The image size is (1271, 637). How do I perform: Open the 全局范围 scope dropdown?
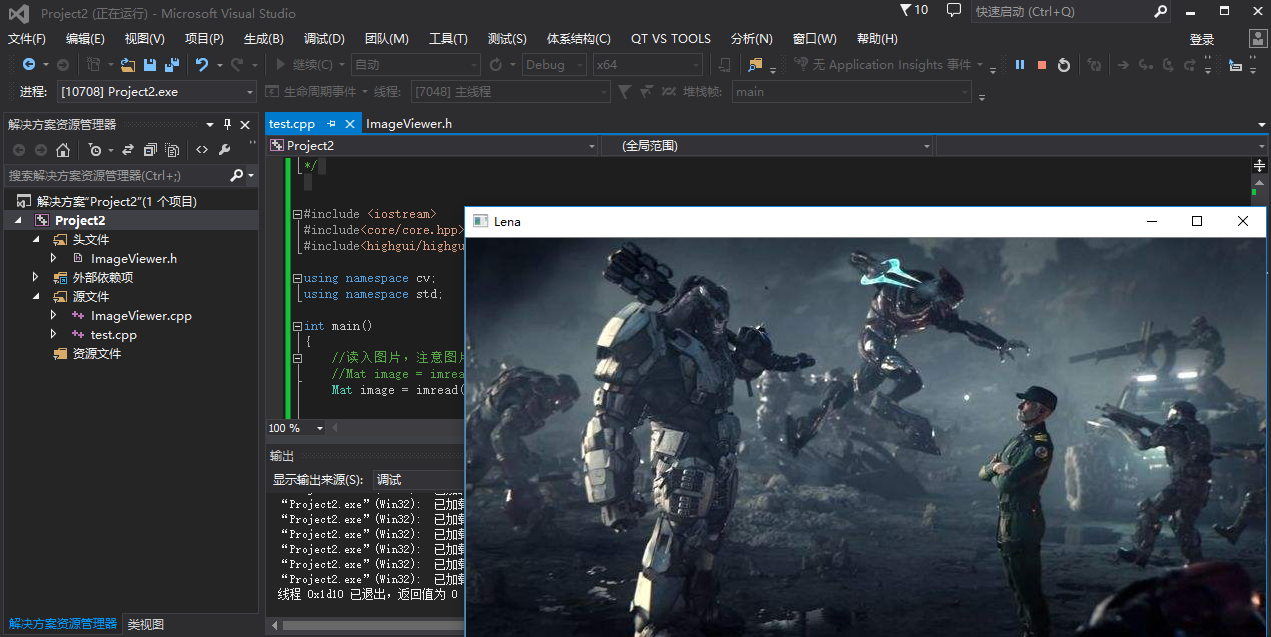(927, 146)
